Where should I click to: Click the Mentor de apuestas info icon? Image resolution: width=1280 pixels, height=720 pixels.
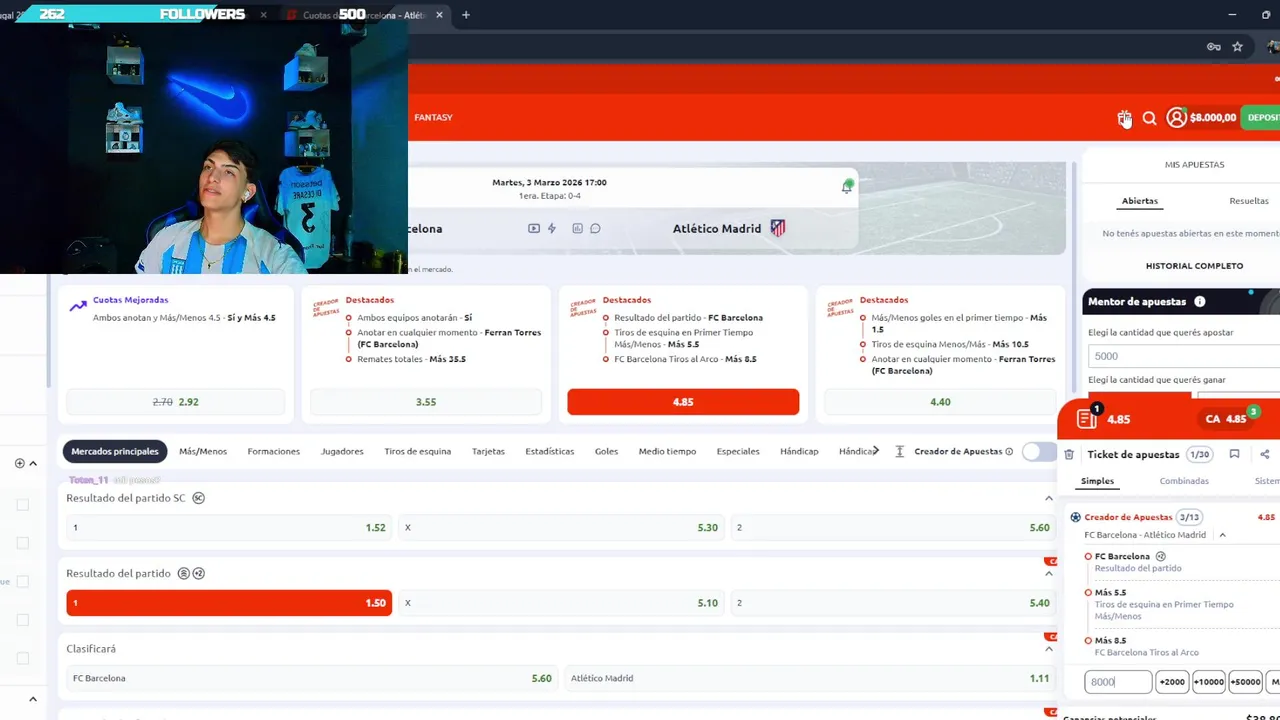pos(1199,302)
